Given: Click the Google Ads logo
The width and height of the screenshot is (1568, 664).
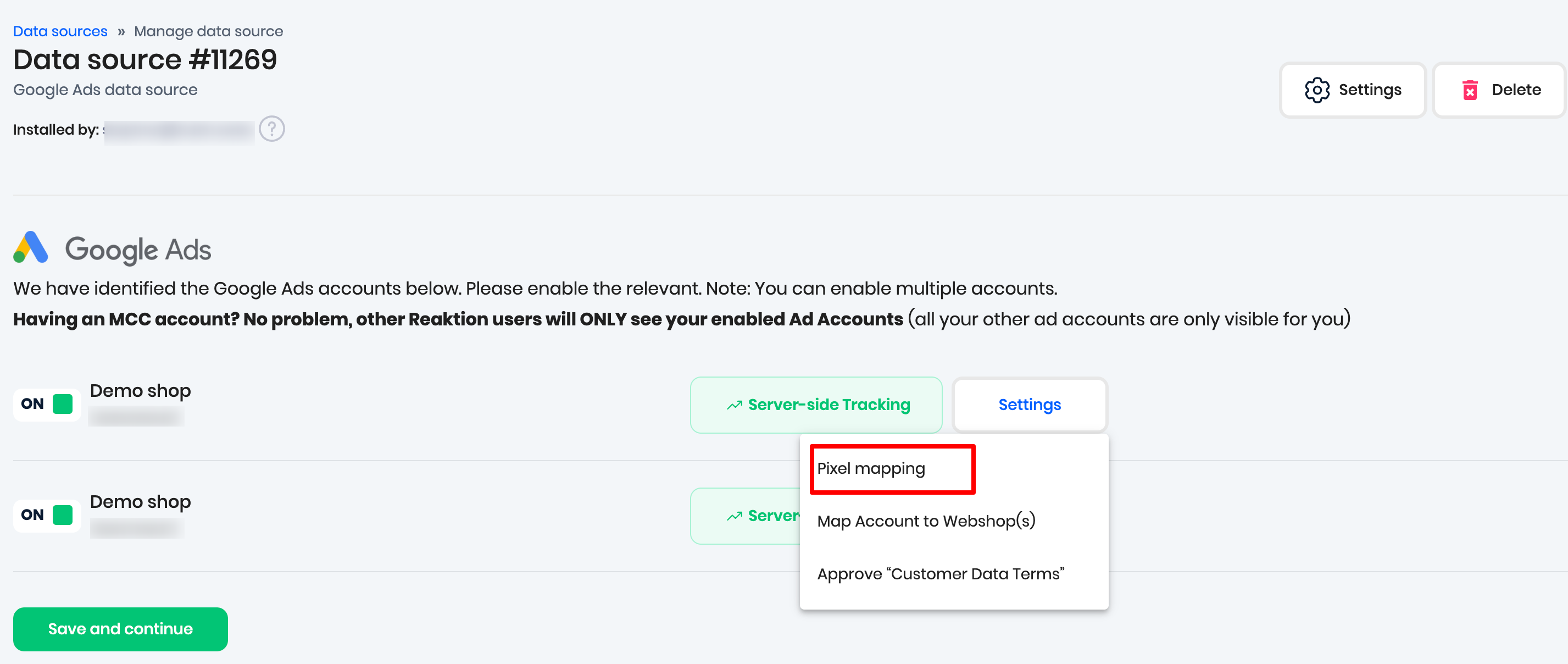Looking at the screenshot, I should [30, 248].
